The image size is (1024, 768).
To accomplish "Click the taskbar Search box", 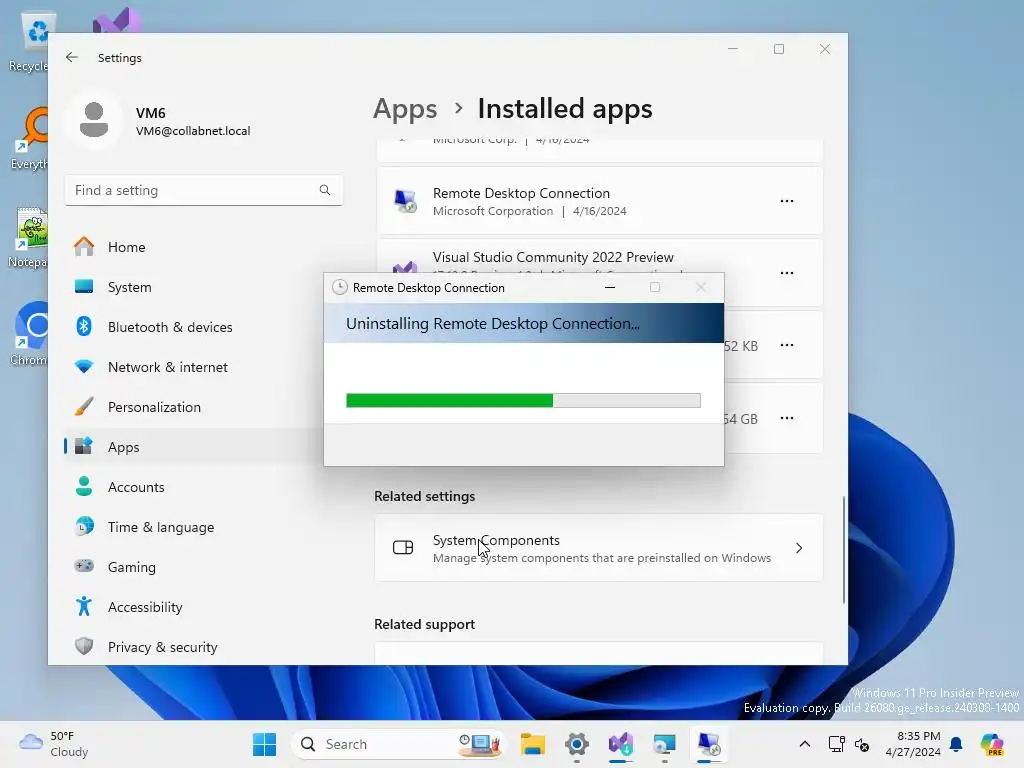I will [x=400, y=744].
